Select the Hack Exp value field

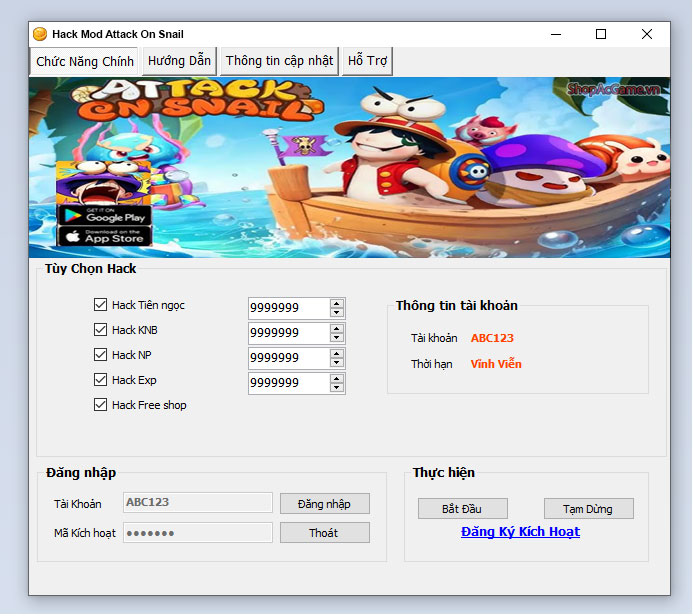click(x=289, y=383)
